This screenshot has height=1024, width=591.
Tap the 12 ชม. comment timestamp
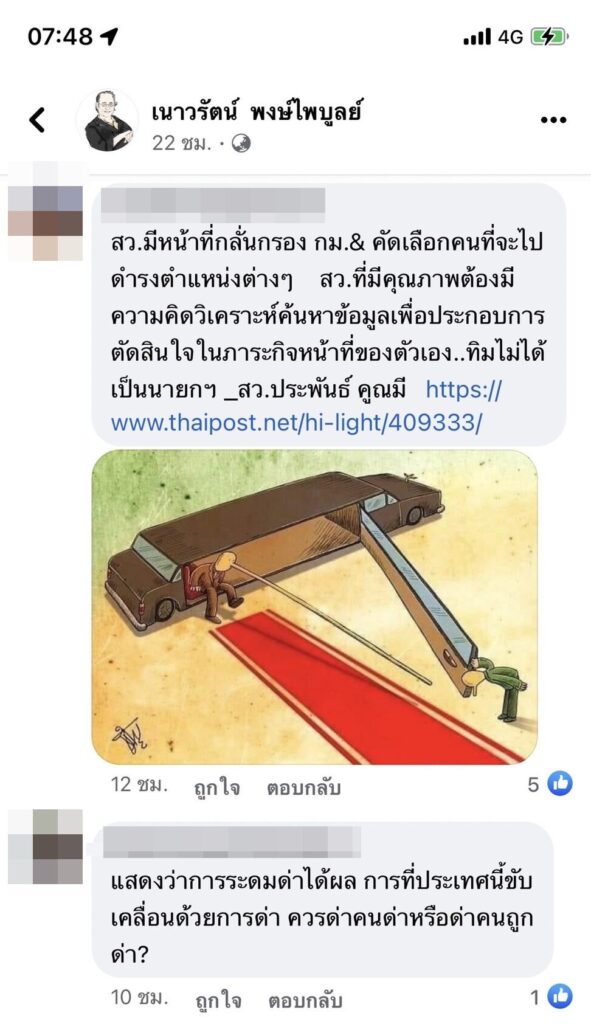(x=139, y=784)
